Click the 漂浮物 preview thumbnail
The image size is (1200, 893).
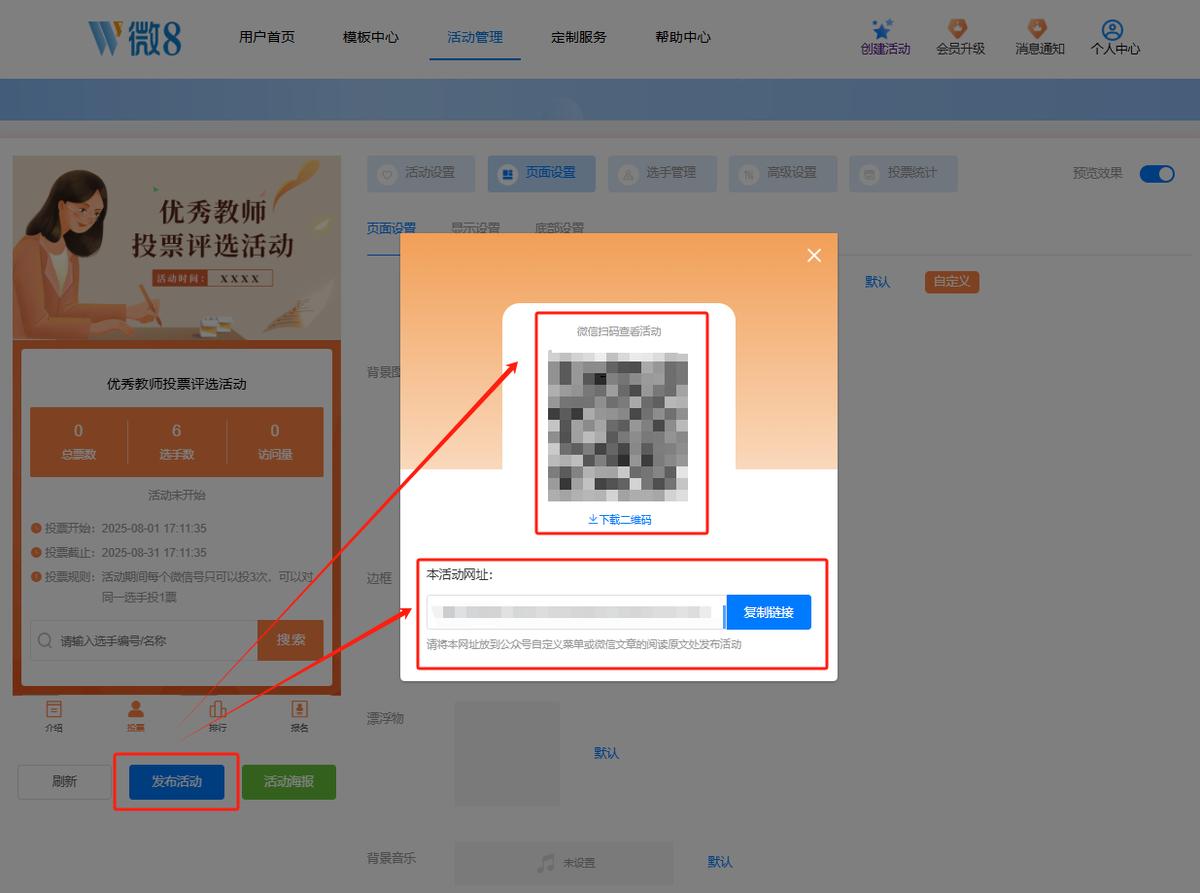coord(507,754)
